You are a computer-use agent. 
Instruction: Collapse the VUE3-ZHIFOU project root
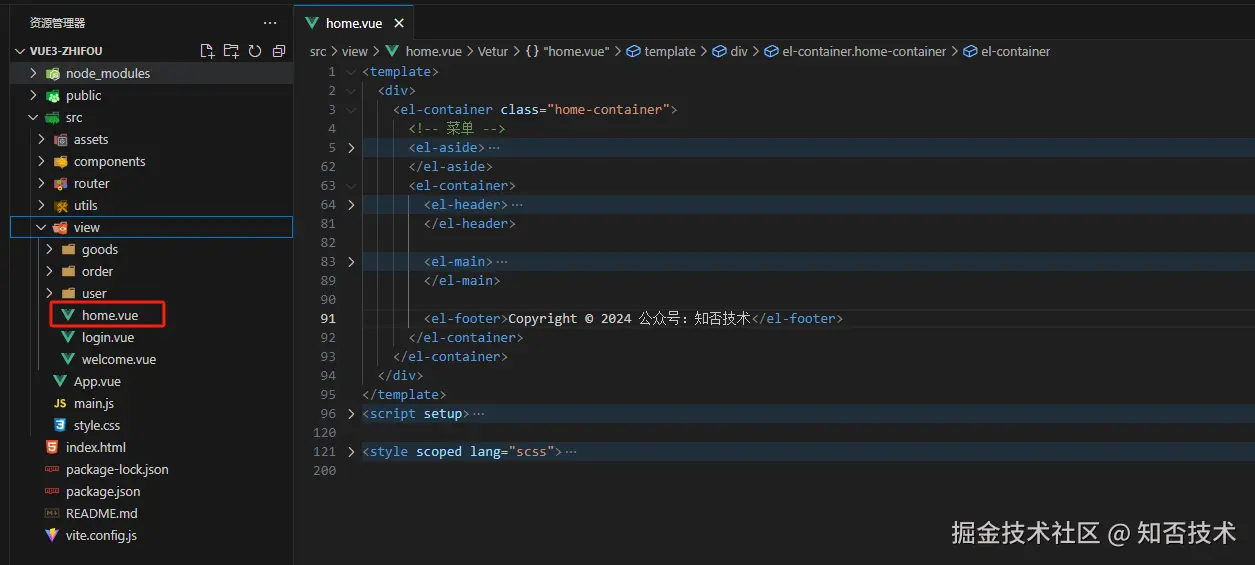[20, 51]
